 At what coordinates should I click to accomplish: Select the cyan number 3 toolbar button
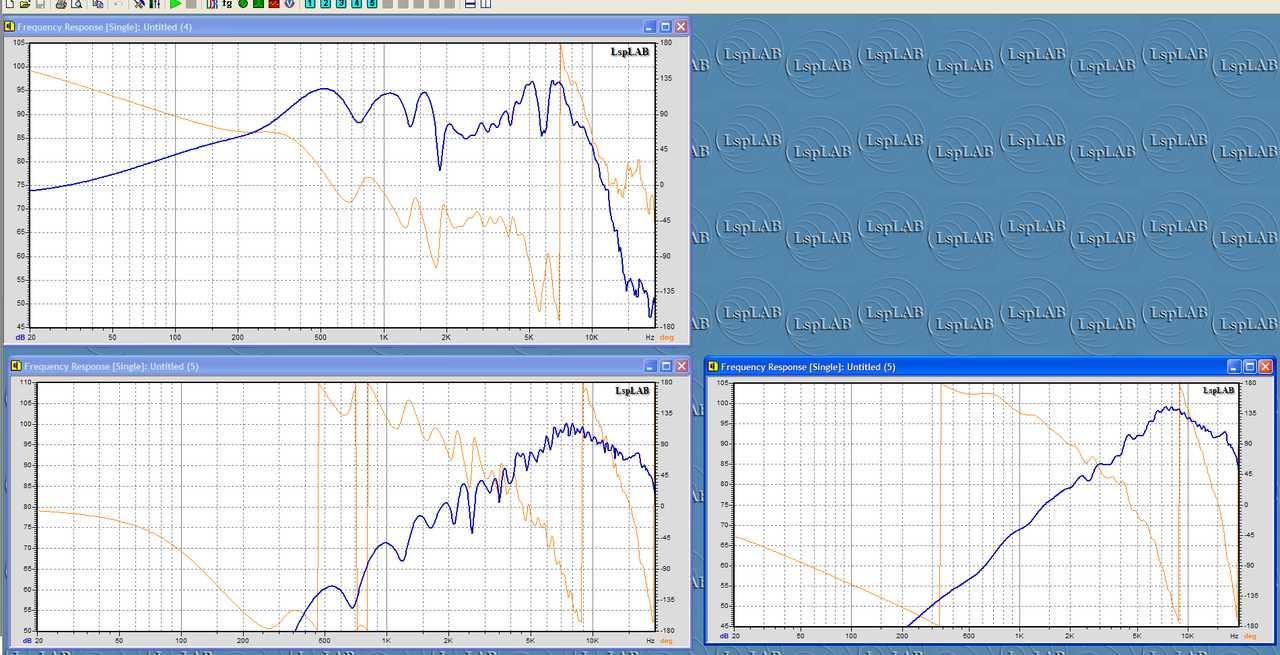click(x=341, y=4)
